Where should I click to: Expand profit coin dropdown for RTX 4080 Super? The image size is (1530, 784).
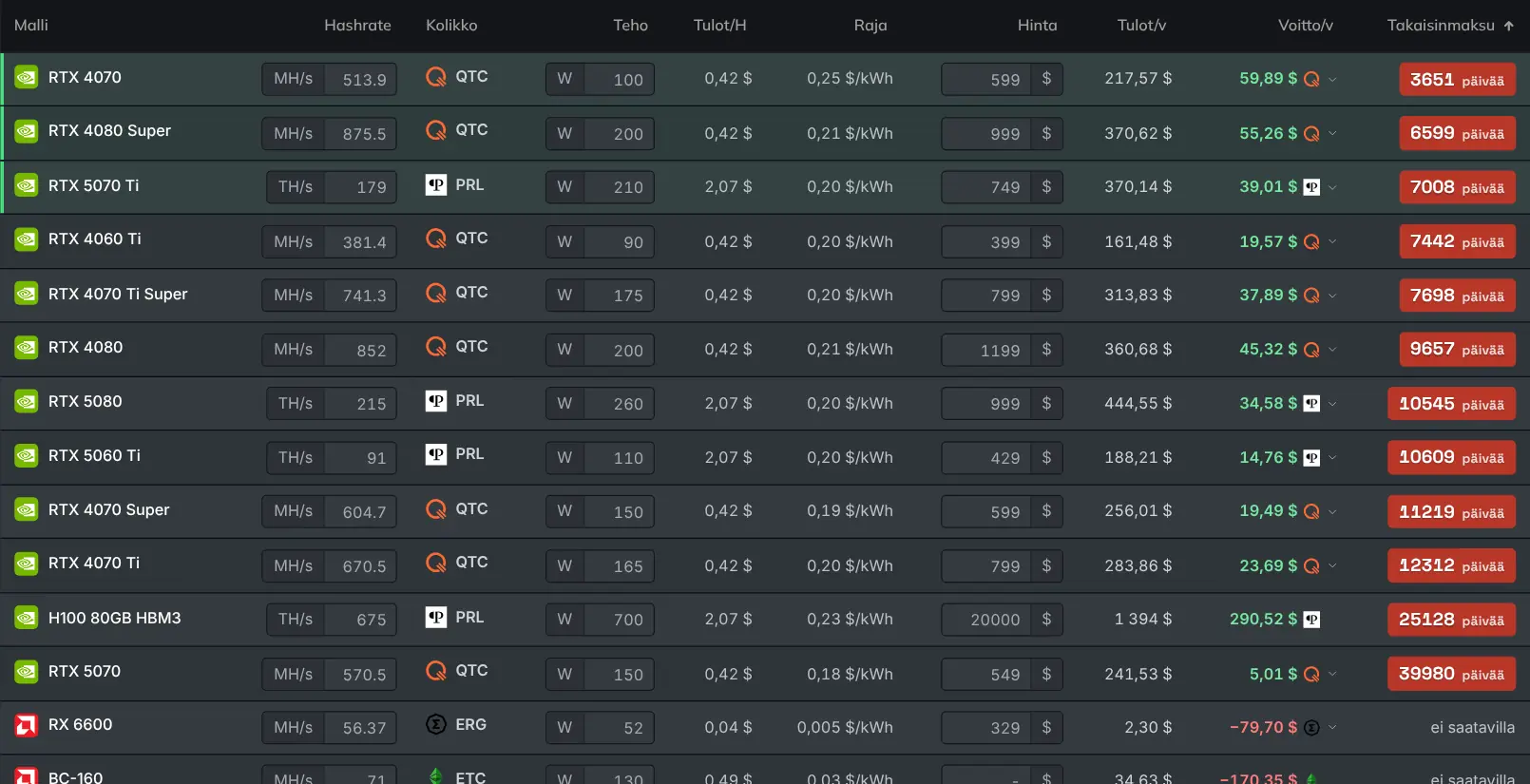point(1332,134)
